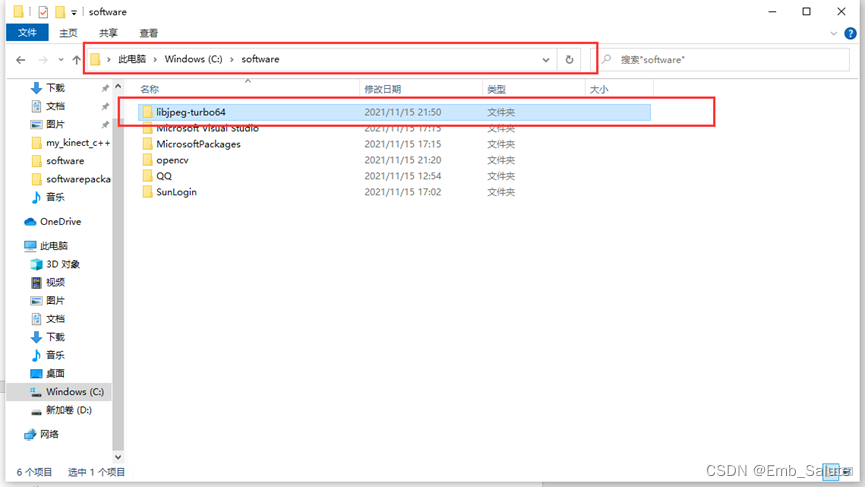Open the quick access toolbar customize dropdown
The image size is (865, 487).
pos(74,12)
